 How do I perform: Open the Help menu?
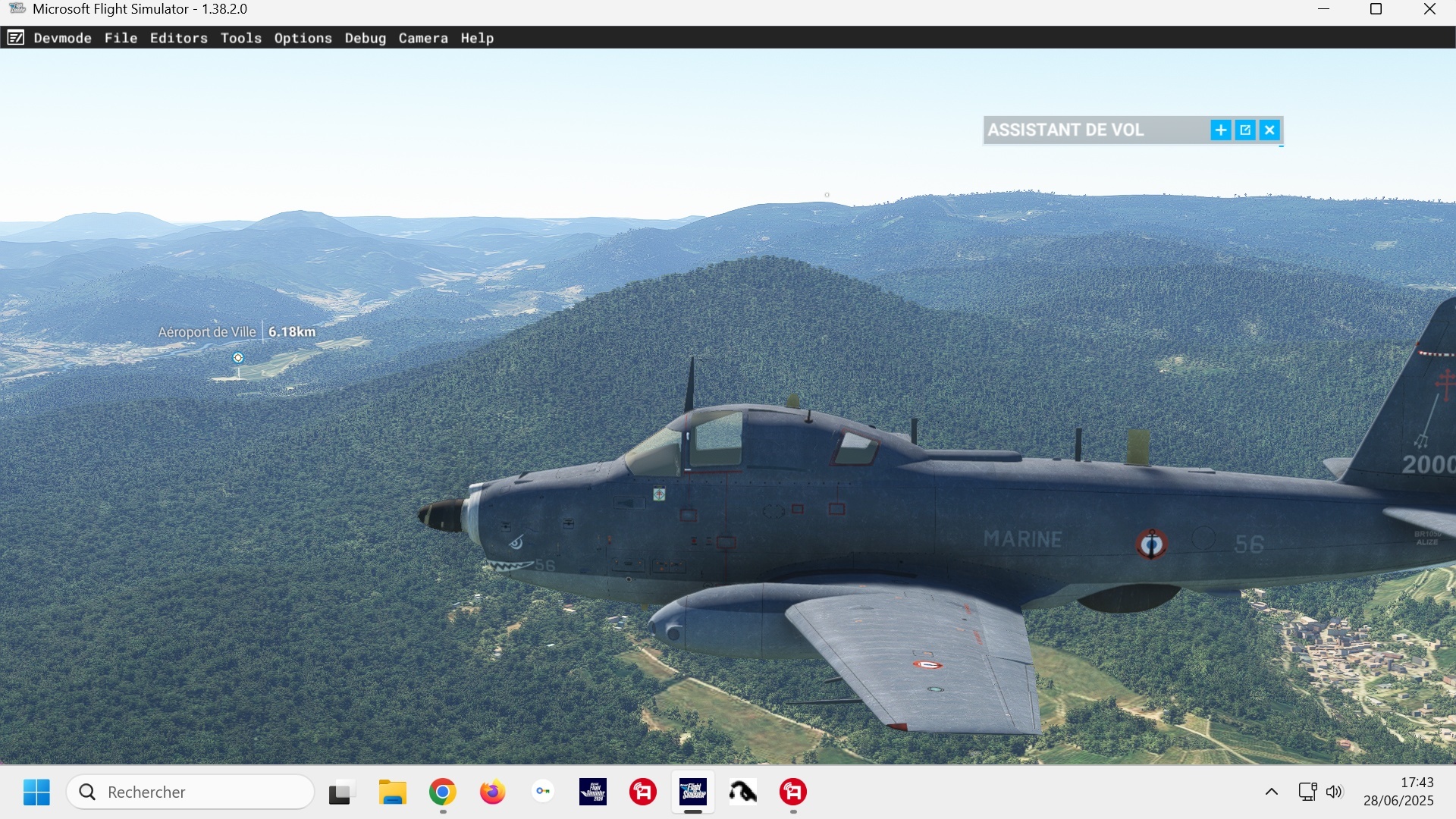pyautogui.click(x=476, y=38)
